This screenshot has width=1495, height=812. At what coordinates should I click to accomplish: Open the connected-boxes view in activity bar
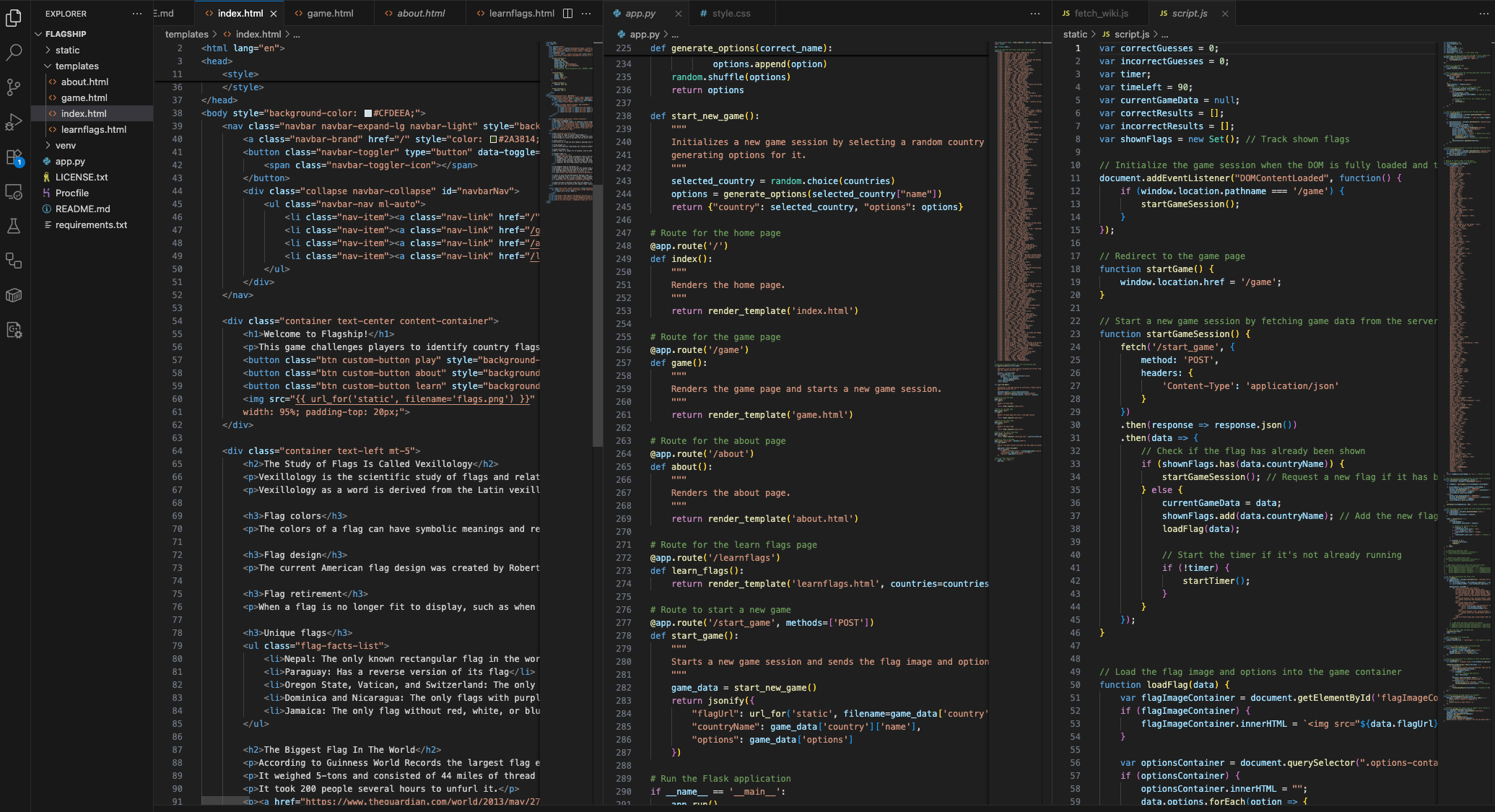14,261
